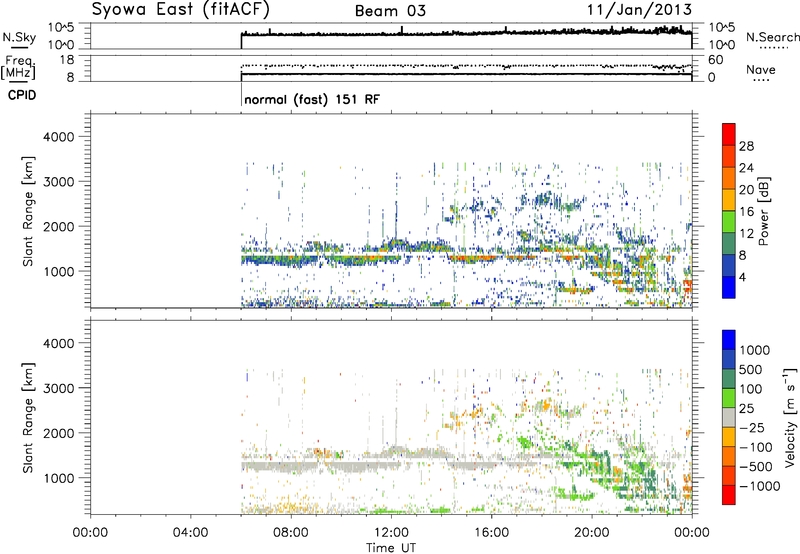Click the '-500' label on the Velocity colorbar

(755, 466)
